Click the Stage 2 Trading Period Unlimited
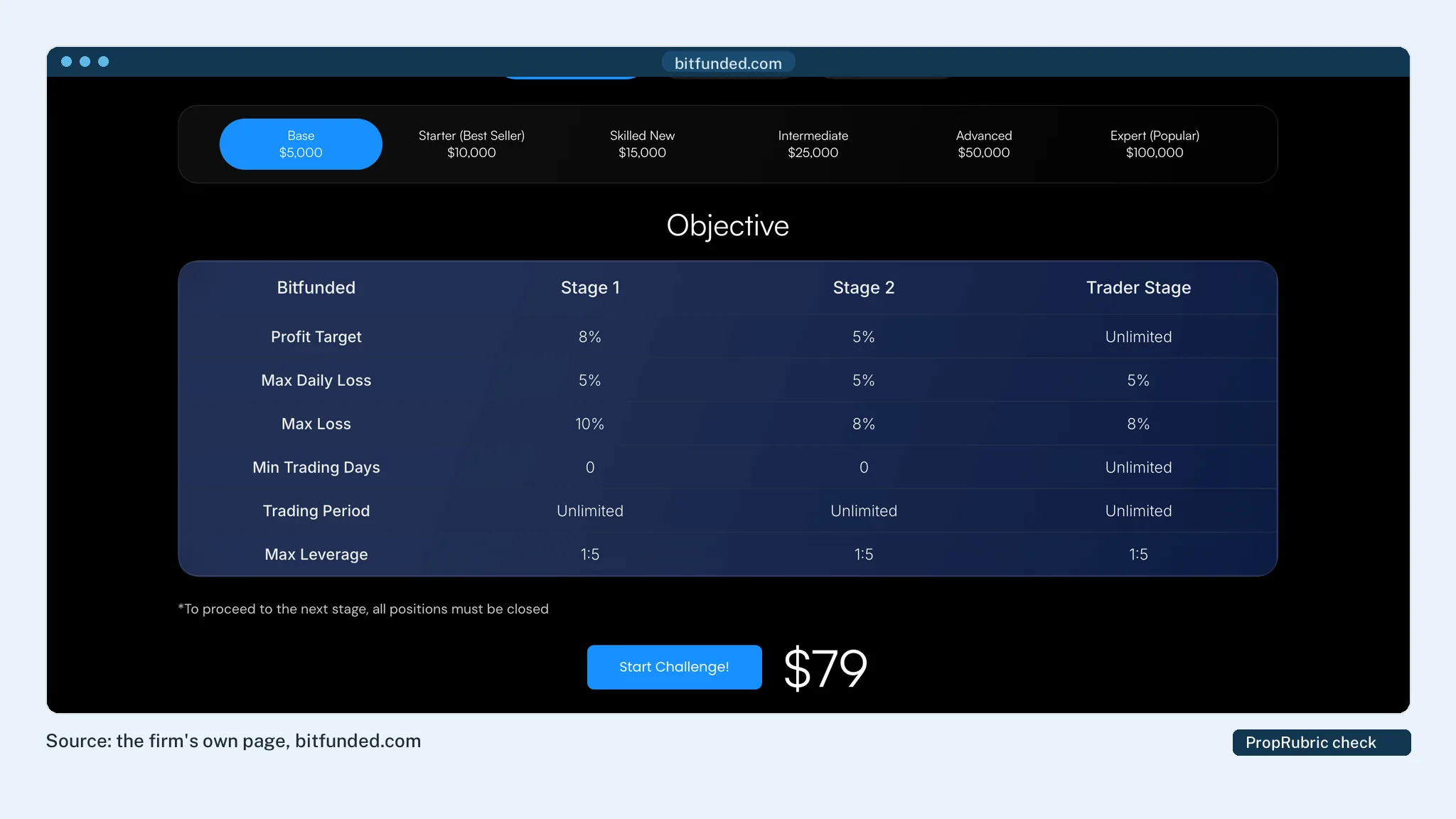 (x=864, y=510)
